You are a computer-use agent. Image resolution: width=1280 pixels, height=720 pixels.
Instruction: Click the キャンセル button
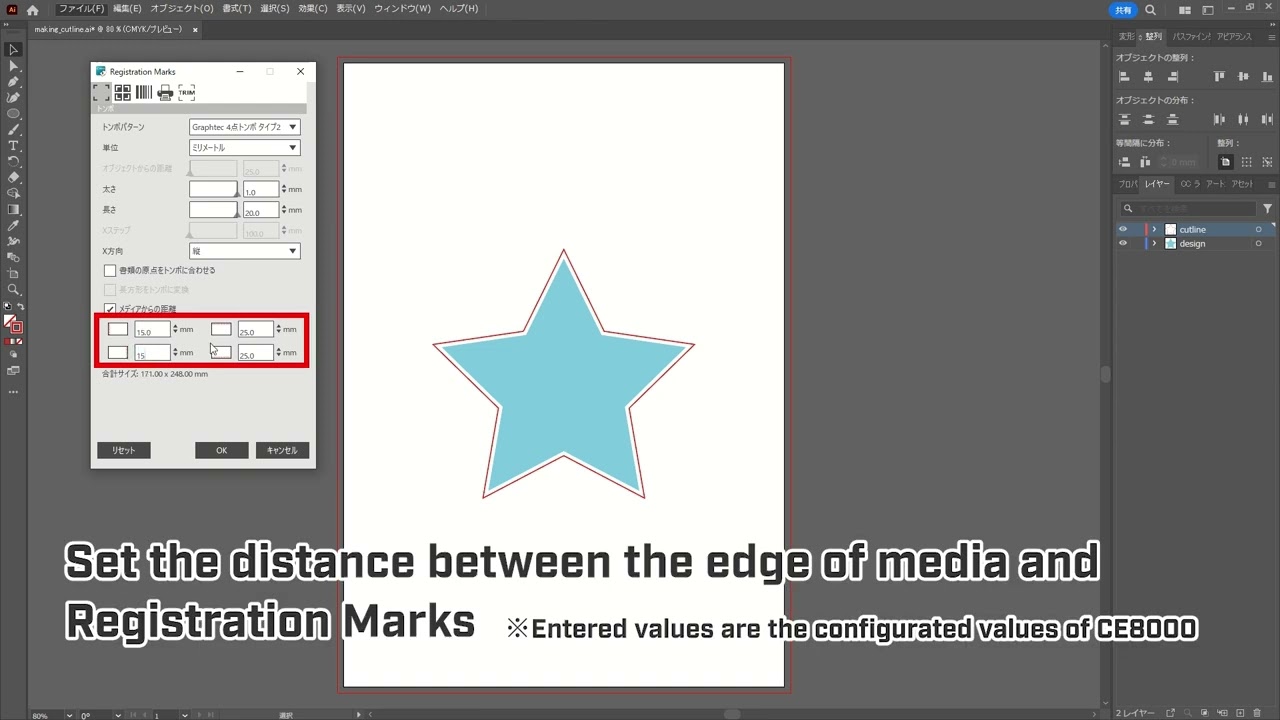point(282,450)
